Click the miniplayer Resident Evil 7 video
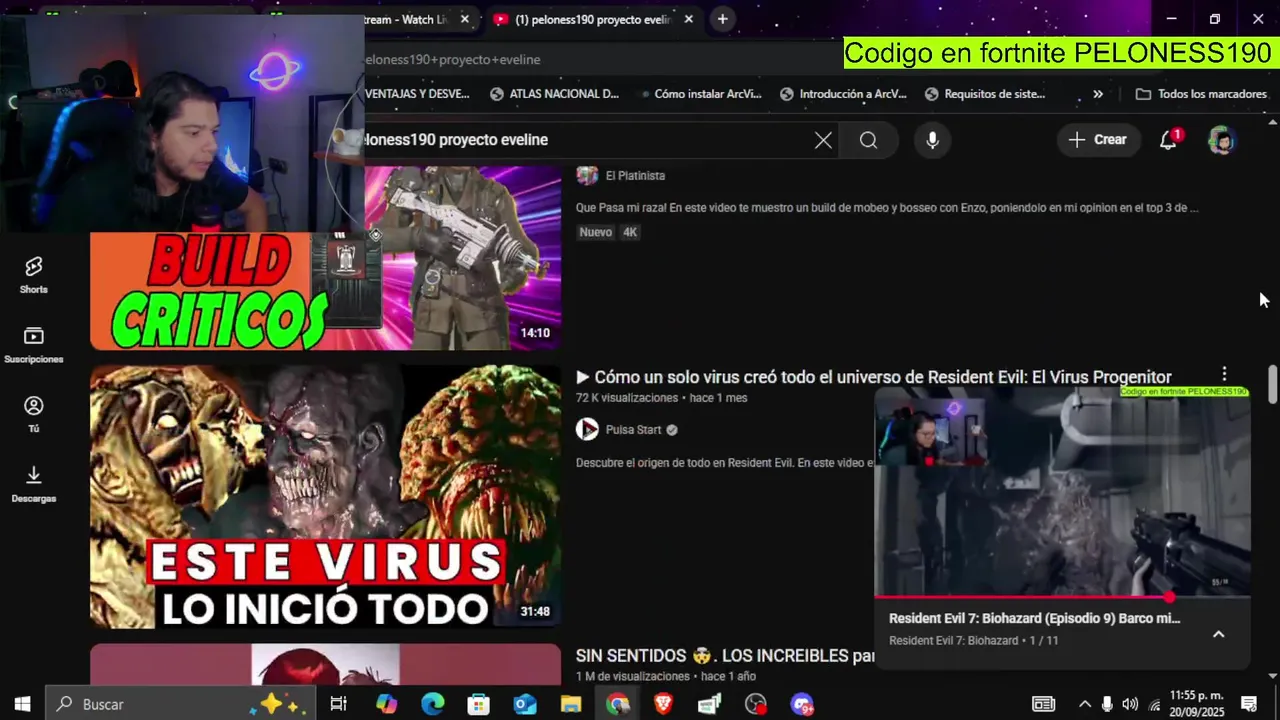Viewport: 1280px width, 720px height. [1062, 491]
